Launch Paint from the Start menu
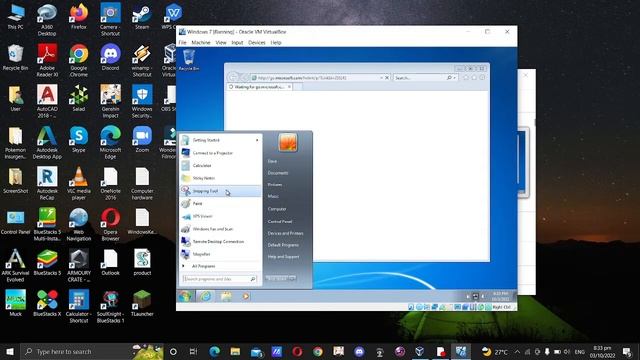Screen dimensions: 640x360 click(x=220, y=203)
